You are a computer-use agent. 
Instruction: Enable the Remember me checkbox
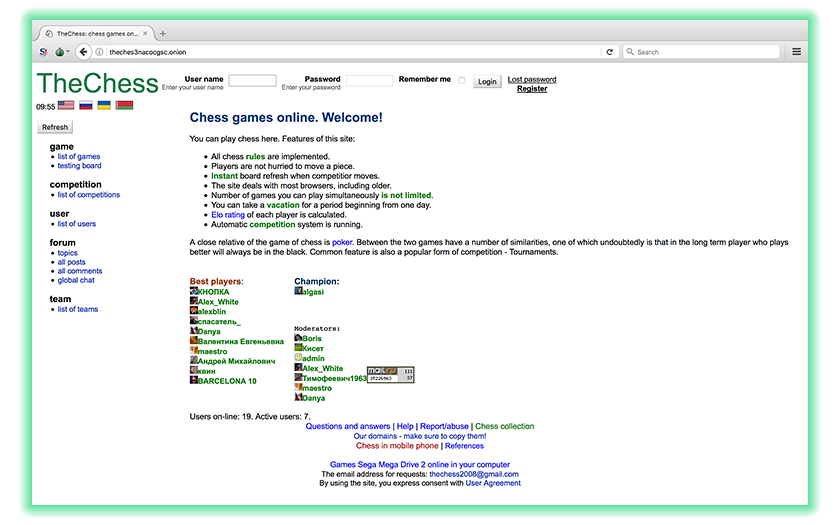(x=462, y=81)
